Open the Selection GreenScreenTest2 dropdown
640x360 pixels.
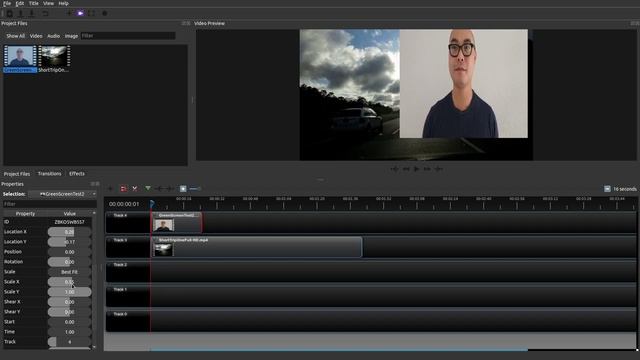coord(63,194)
